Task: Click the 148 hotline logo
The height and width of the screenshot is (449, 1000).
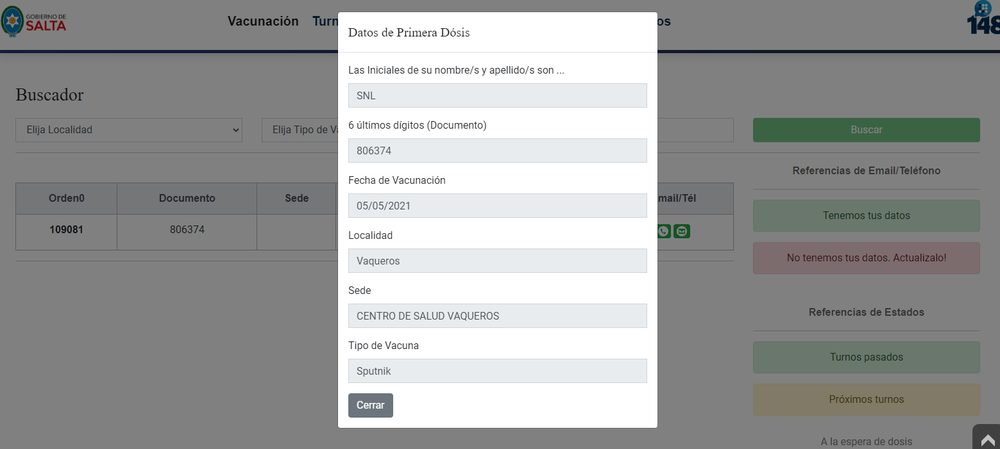Action: click(983, 18)
